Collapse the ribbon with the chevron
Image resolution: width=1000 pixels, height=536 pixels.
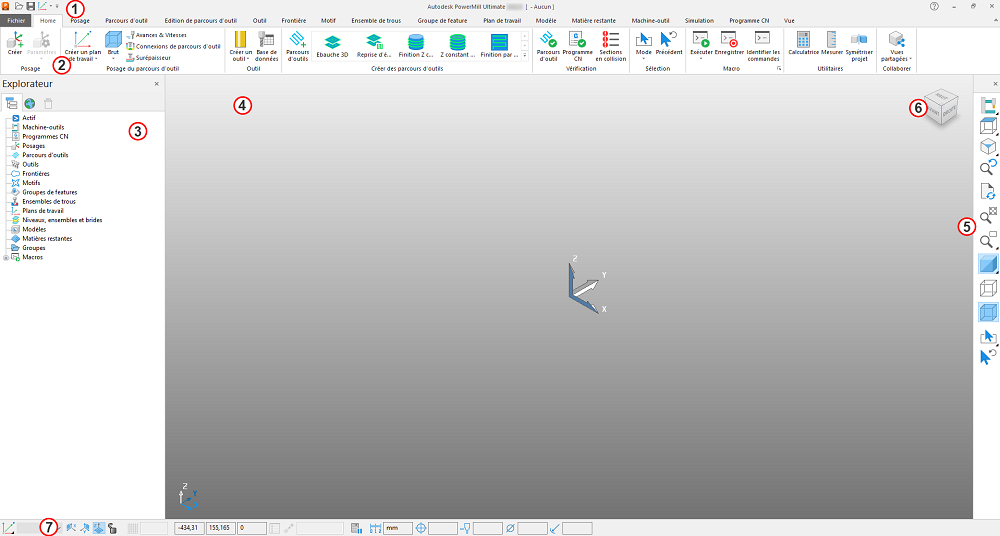pos(996,20)
